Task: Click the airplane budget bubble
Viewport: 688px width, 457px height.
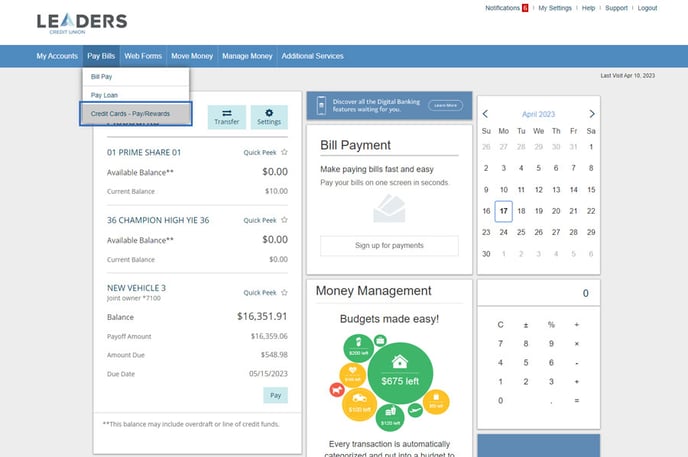Action: (x=415, y=410)
